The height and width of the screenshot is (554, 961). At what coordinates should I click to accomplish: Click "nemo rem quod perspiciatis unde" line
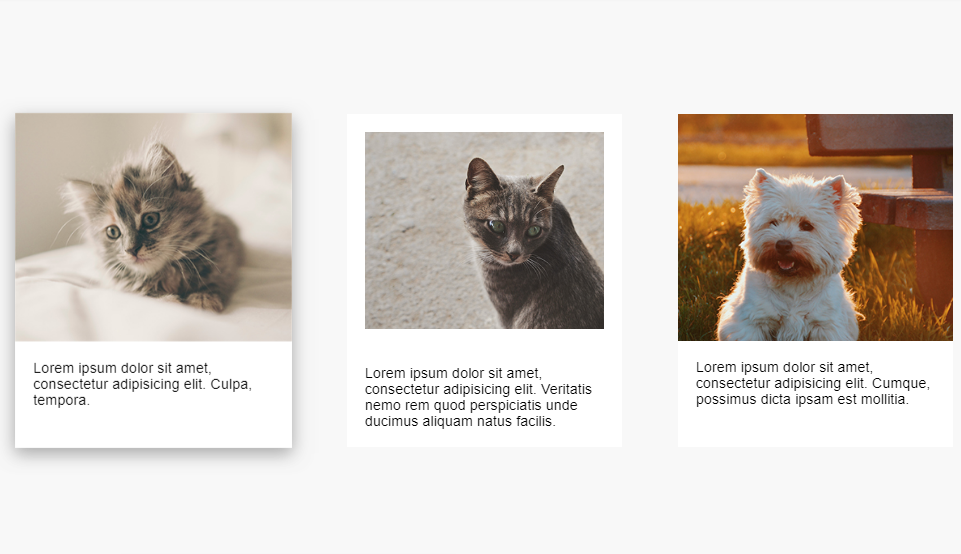(x=471, y=405)
